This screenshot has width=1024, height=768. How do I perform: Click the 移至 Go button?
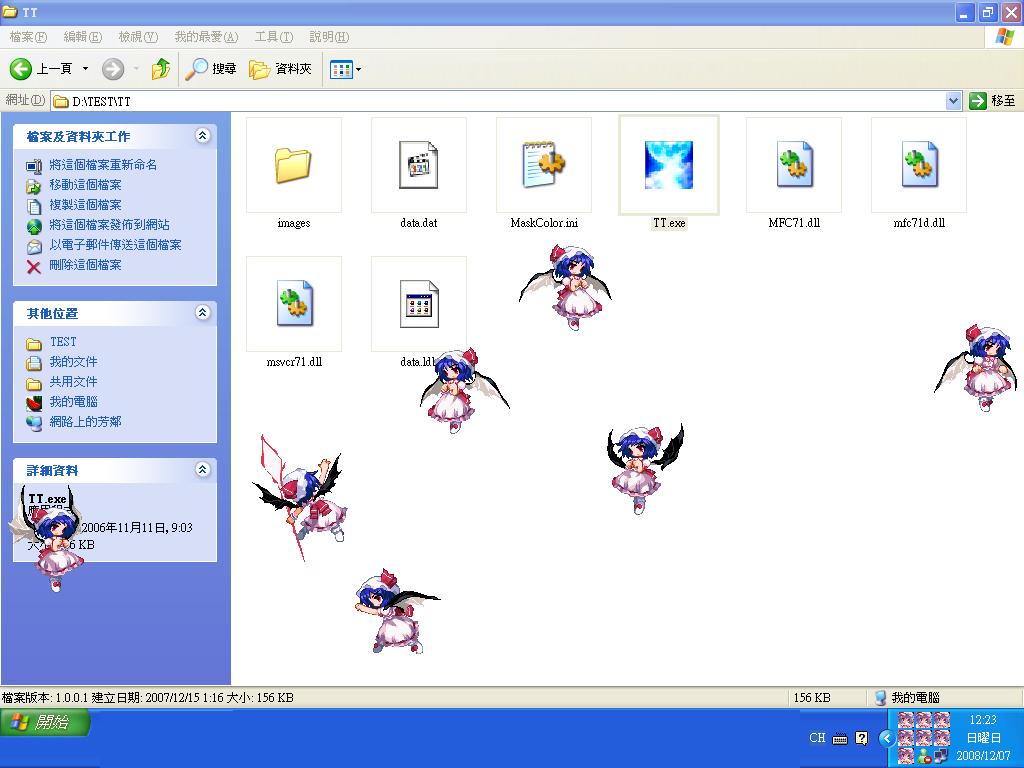(992, 101)
